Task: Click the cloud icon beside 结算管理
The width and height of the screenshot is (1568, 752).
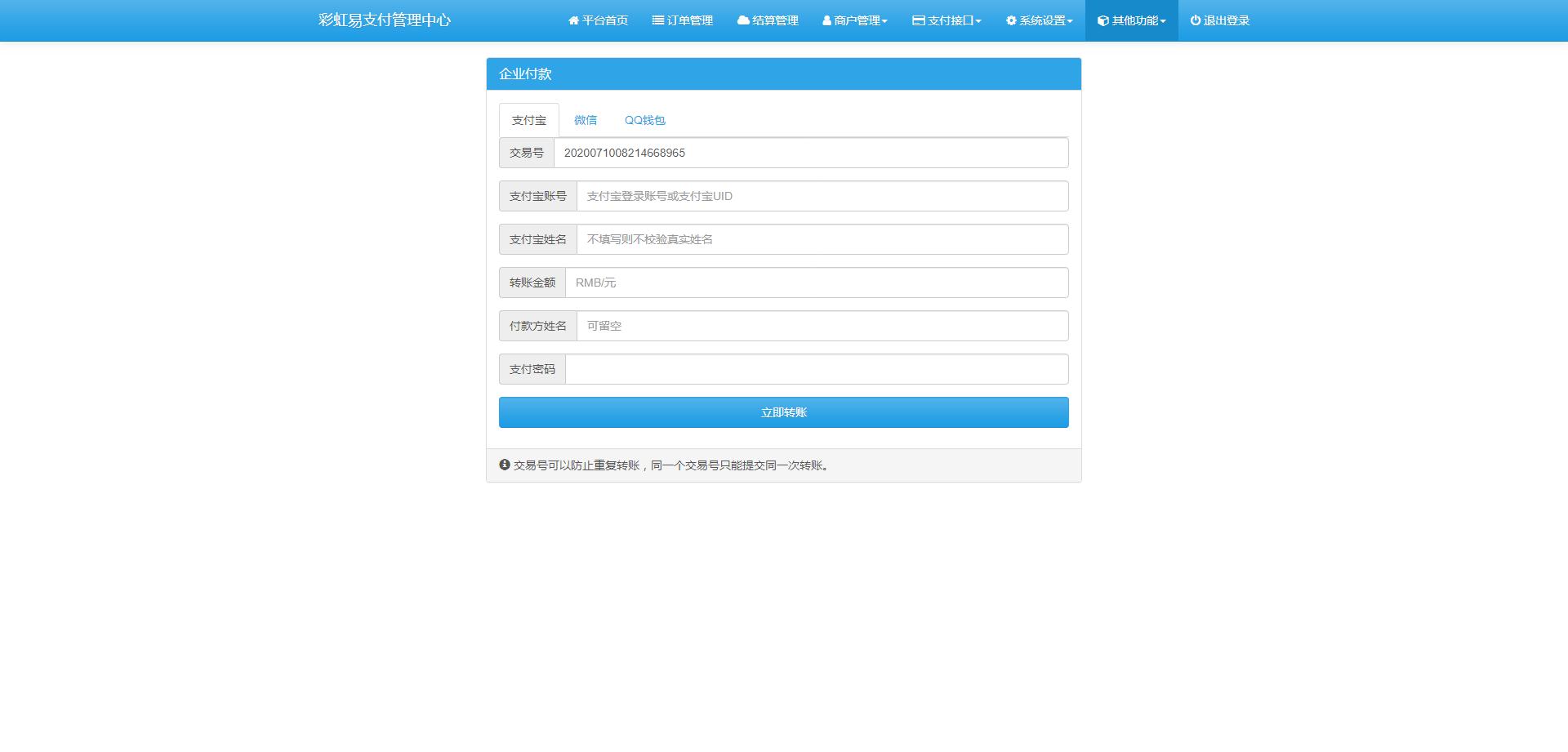Action: (743, 20)
